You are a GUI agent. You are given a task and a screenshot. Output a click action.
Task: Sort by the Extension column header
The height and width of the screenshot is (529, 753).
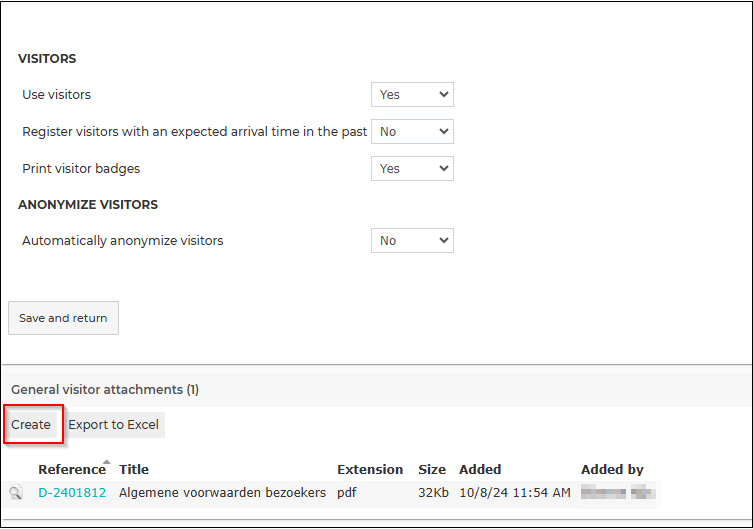click(370, 469)
